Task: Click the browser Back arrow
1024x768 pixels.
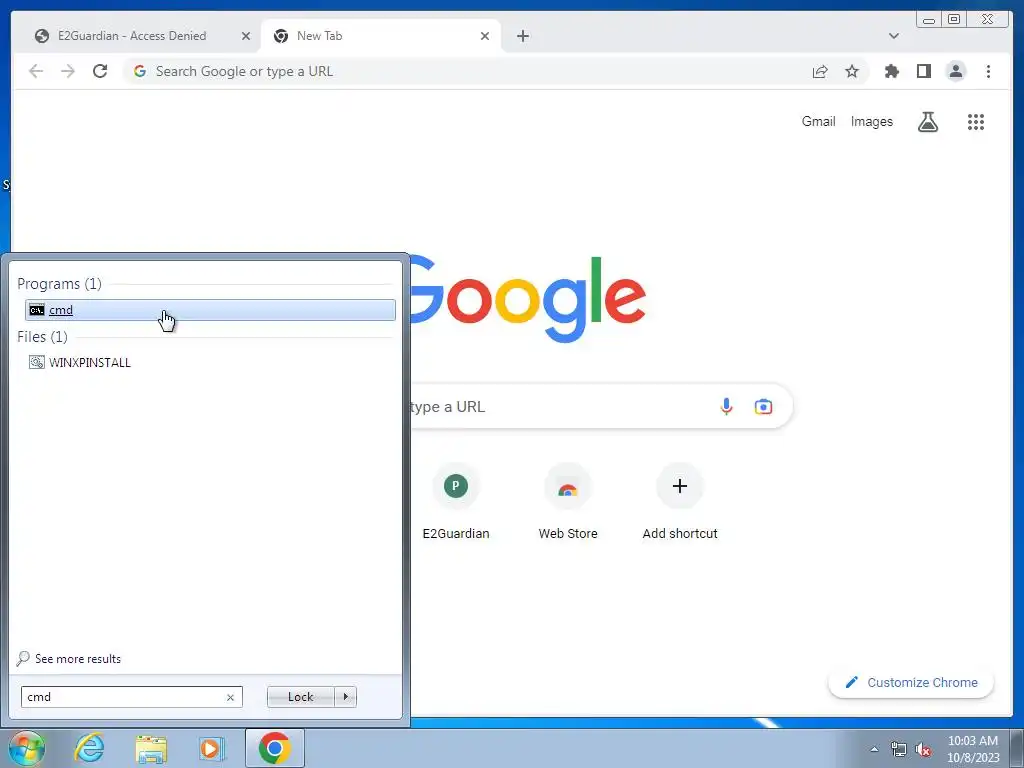Action: [x=36, y=71]
